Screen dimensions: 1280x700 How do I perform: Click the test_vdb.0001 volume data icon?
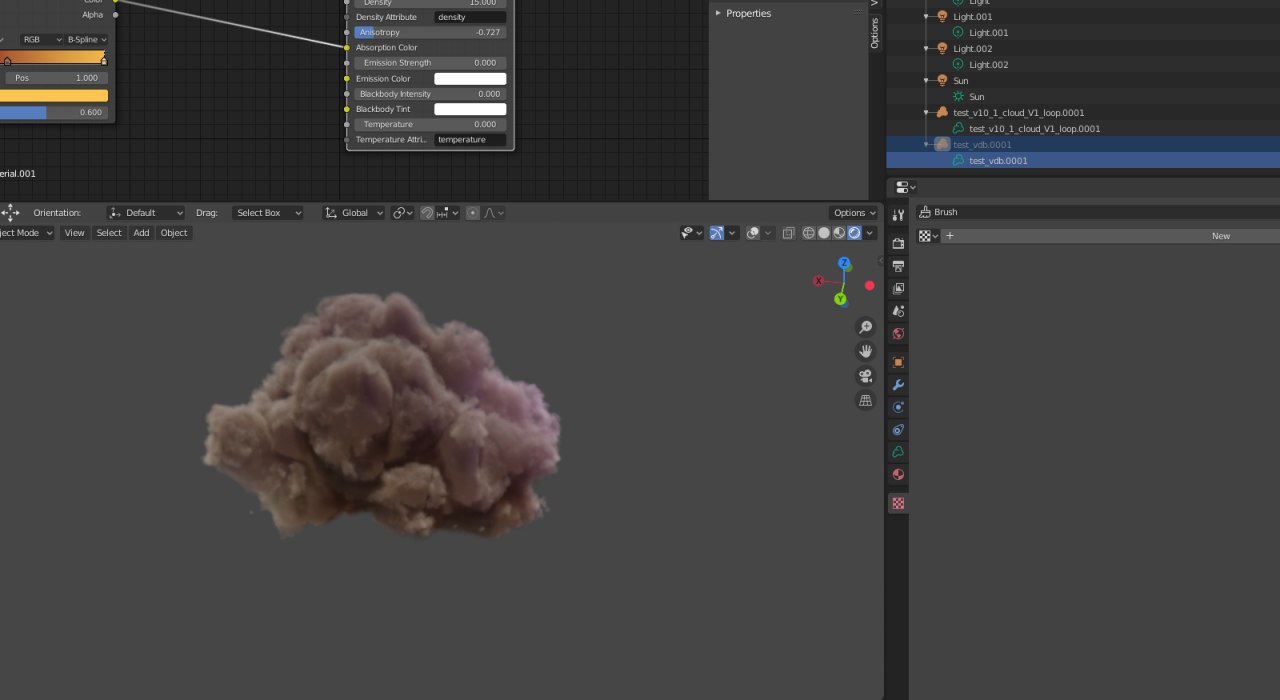pos(959,161)
